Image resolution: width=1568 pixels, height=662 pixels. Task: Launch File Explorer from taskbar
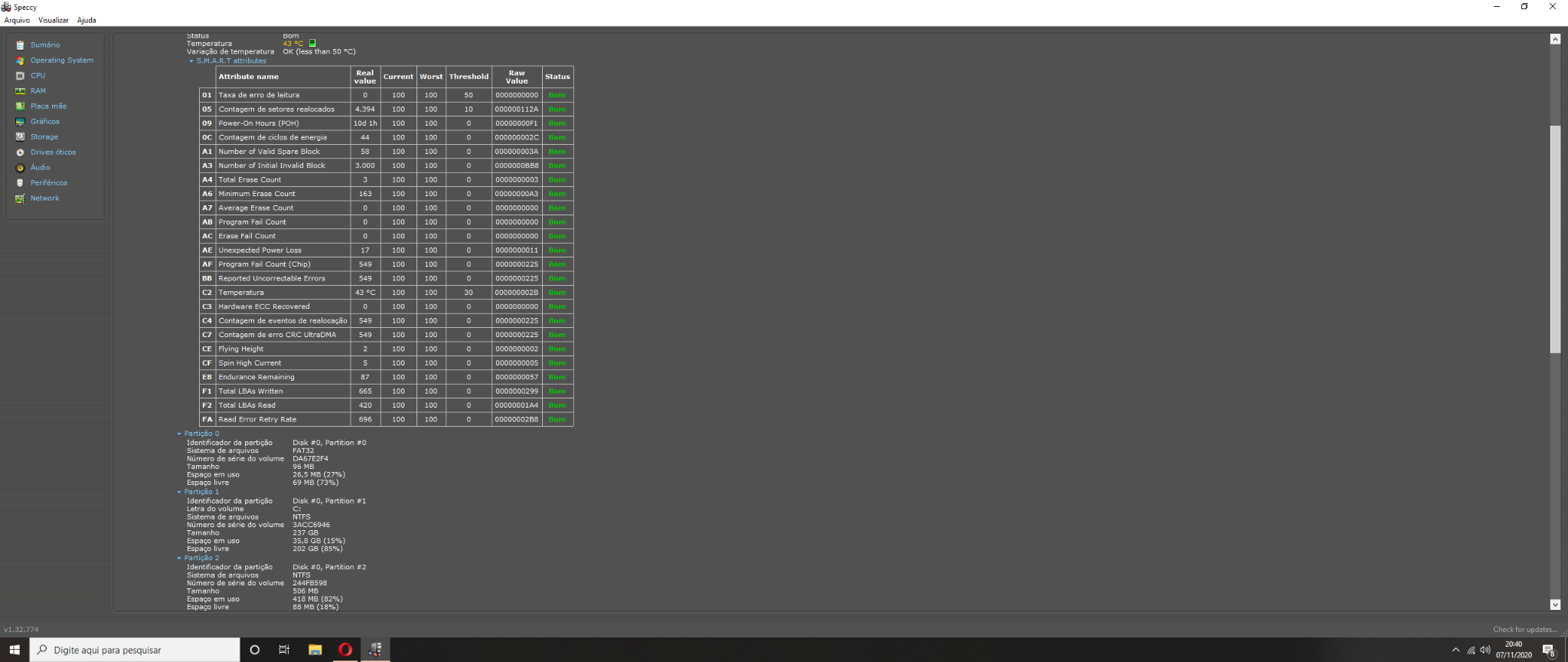315,650
